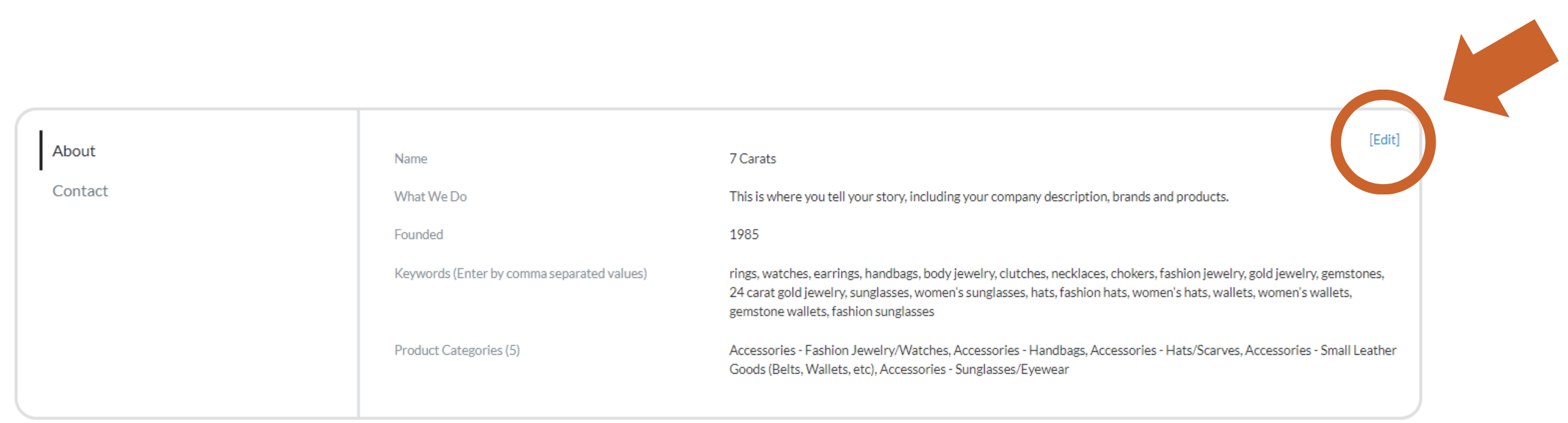The width and height of the screenshot is (1568, 423).
Task: Click the Accessories - Handbags category text
Action: tap(1019, 350)
